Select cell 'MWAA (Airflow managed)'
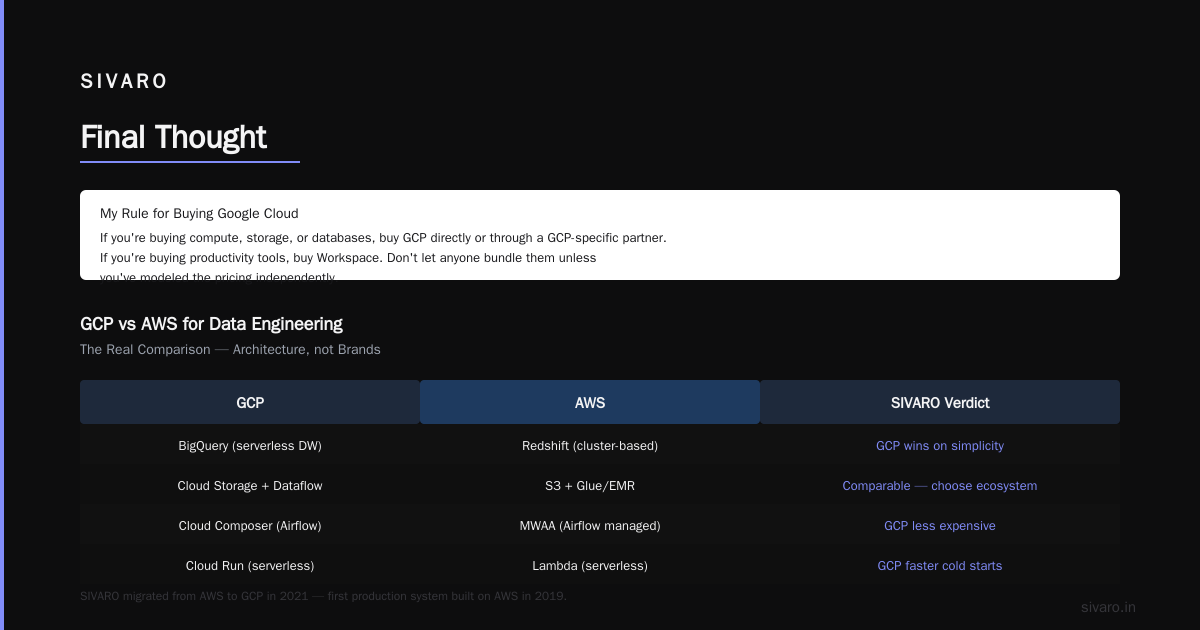The height and width of the screenshot is (630, 1200). pos(590,526)
